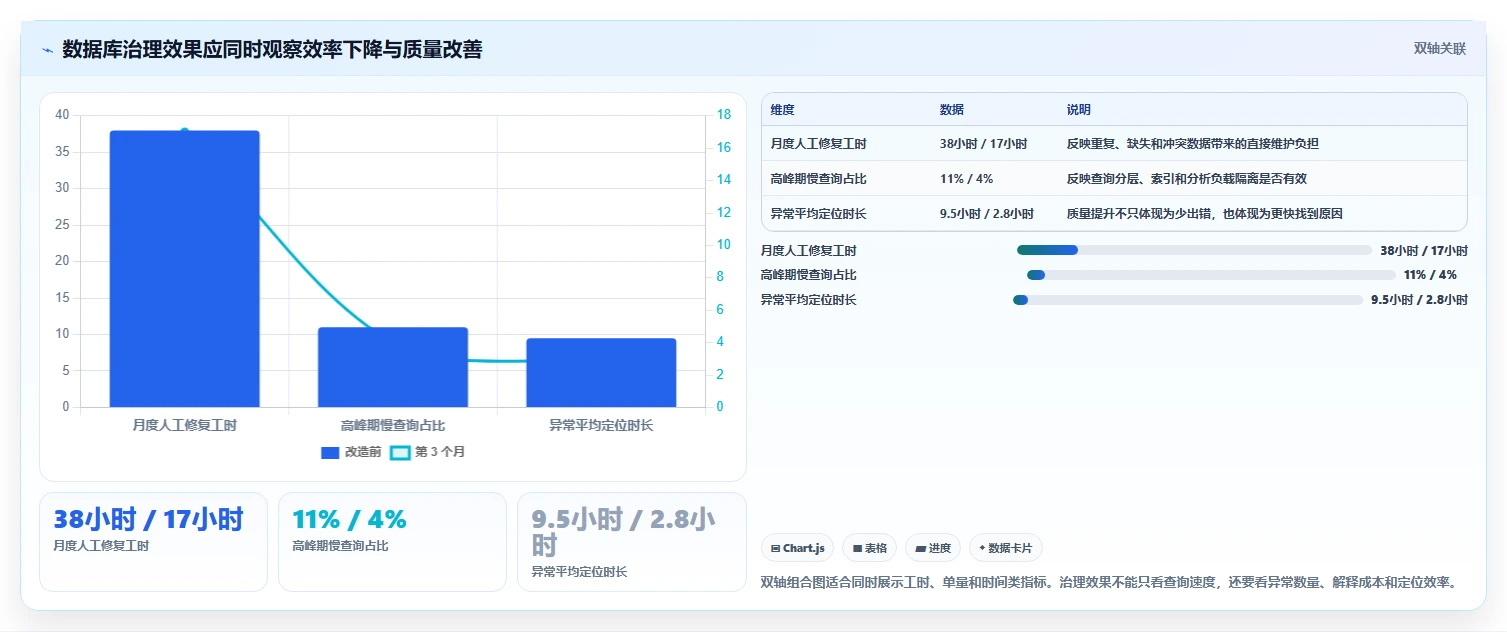
Task: Click the lightning icon beside the card title
Action: [47, 50]
